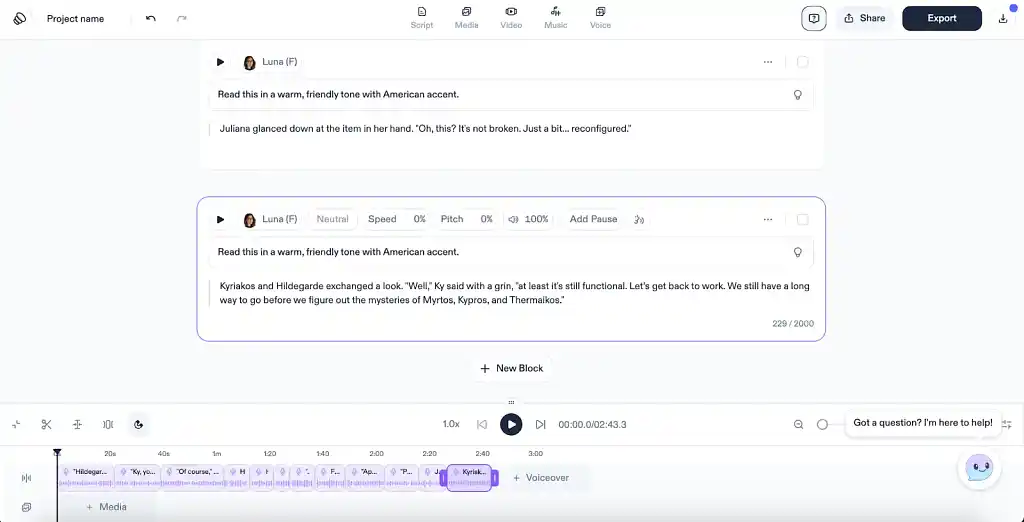Switch to the Voice tab
The height and width of the screenshot is (522, 1024).
(x=600, y=17)
